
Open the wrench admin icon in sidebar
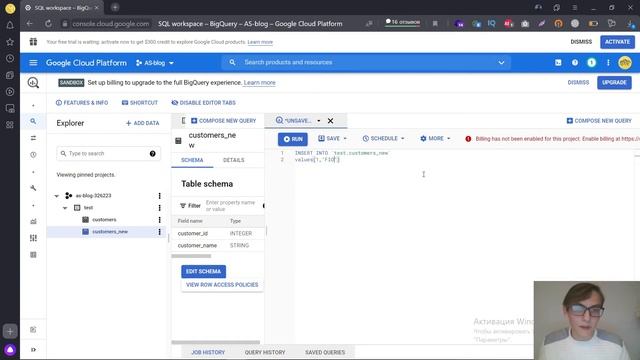pos(33,188)
